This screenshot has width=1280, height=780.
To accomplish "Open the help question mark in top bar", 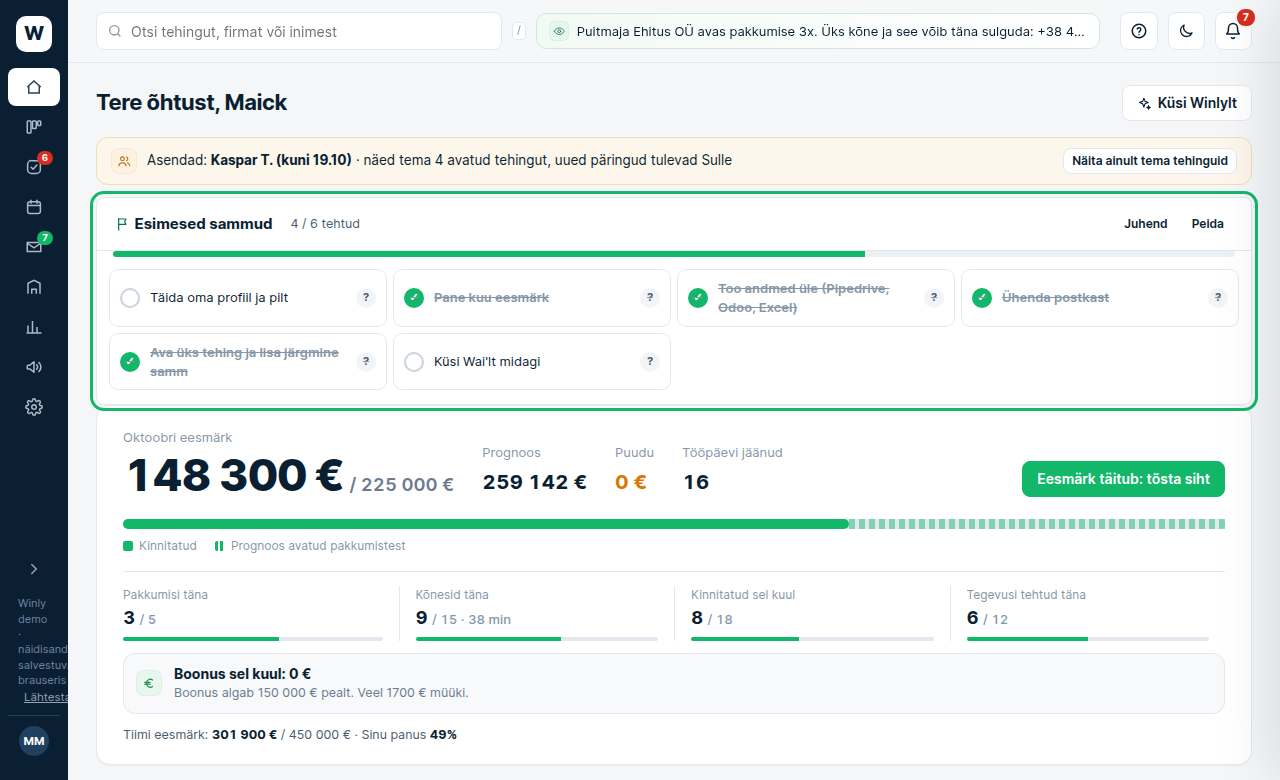I will point(1138,31).
